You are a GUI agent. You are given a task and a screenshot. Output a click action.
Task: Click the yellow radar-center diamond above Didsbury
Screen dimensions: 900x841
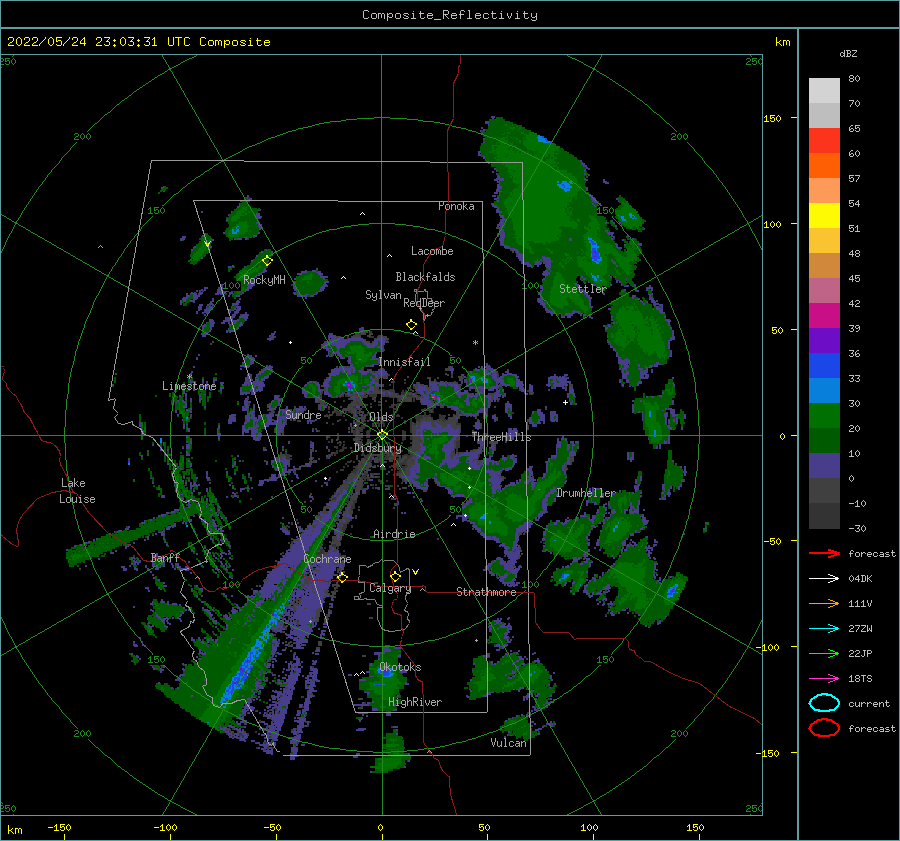[382, 435]
